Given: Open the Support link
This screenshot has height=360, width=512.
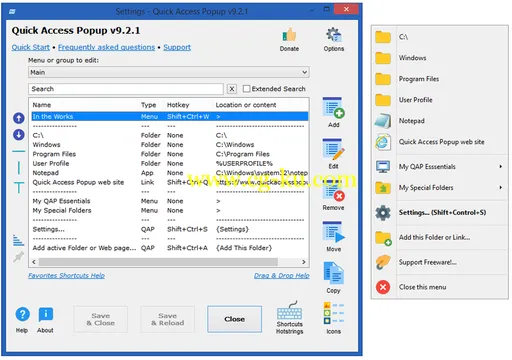Looking at the screenshot, I should (x=177, y=47).
